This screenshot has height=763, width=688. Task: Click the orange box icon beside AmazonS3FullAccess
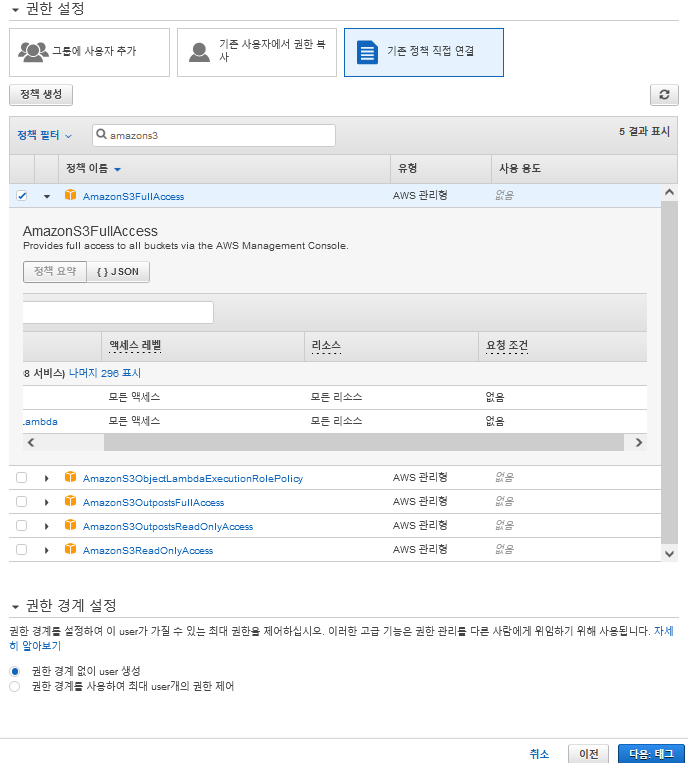point(71,195)
